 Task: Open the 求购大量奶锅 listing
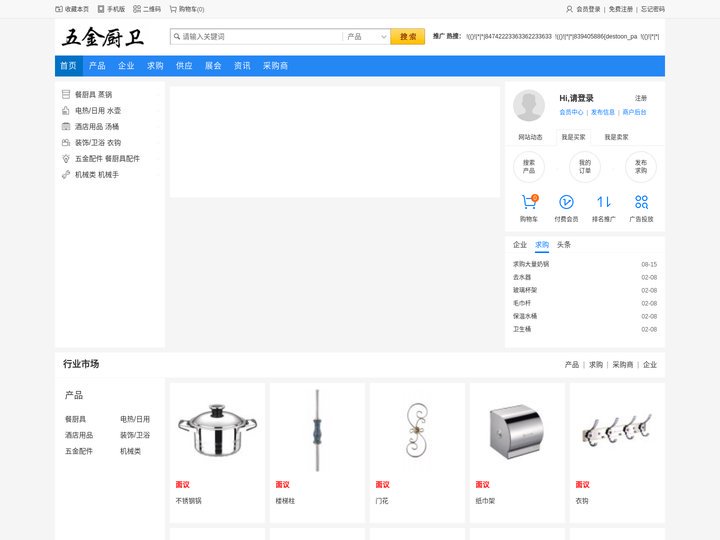coord(531,264)
